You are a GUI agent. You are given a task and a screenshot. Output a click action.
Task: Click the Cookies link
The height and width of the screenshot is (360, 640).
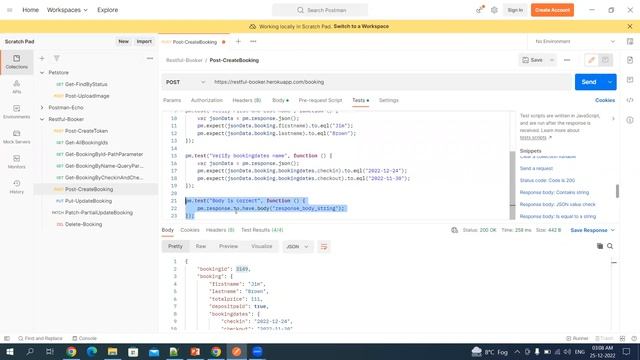[x=605, y=100]
